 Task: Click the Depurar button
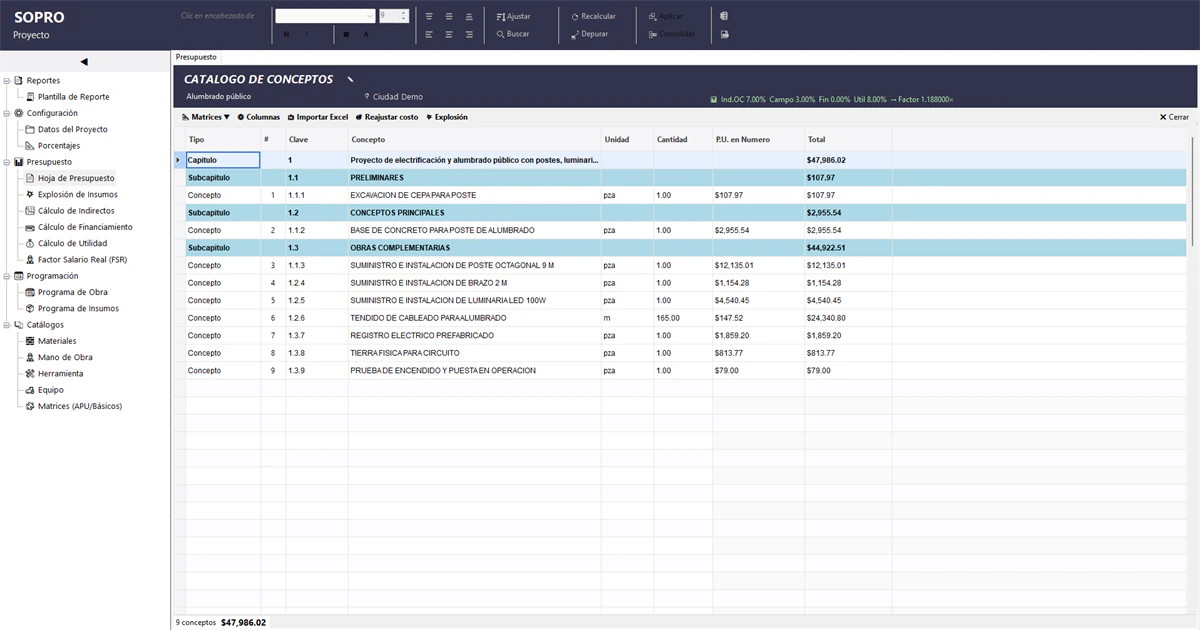tap(589, 34)
